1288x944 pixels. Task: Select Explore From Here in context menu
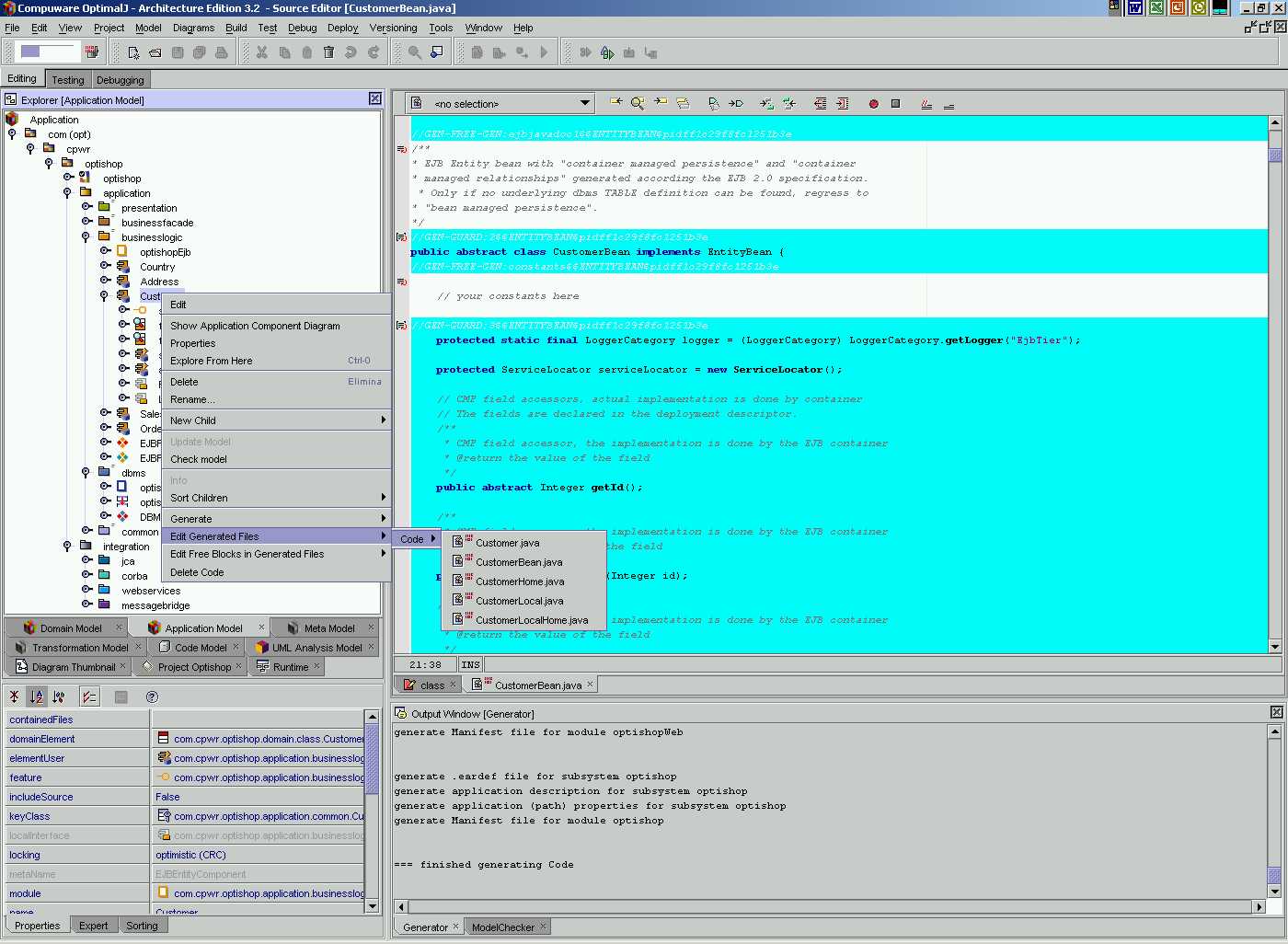(x=276, y=361)
